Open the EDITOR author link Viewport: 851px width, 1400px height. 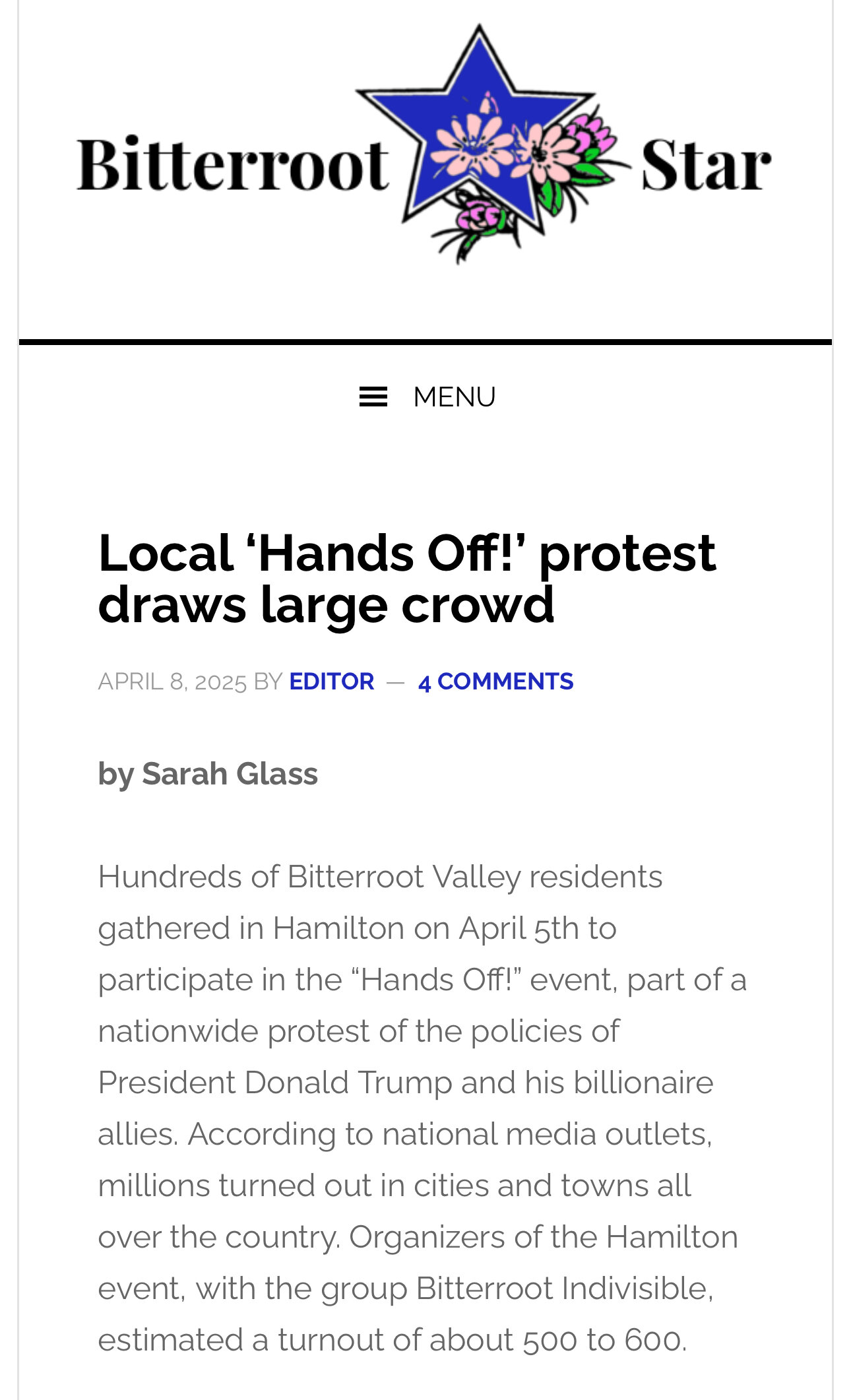point(331,682)
